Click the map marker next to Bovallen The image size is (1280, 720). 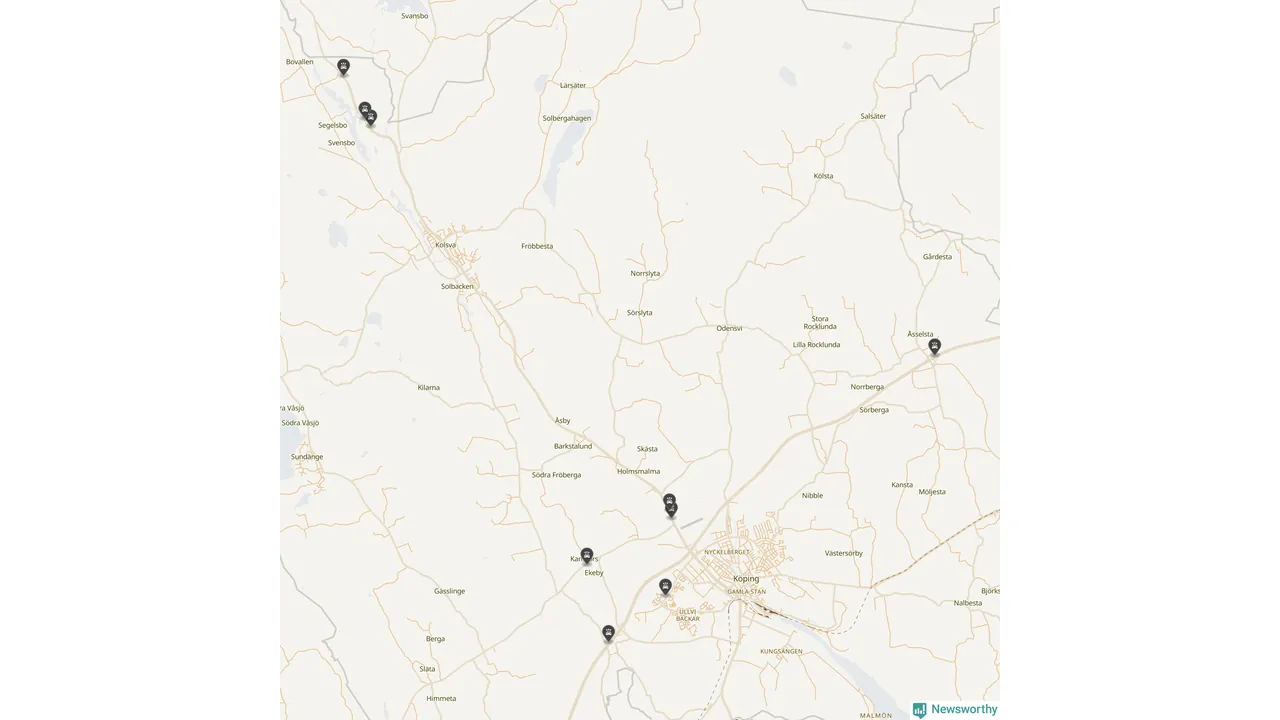click(343, 67)
